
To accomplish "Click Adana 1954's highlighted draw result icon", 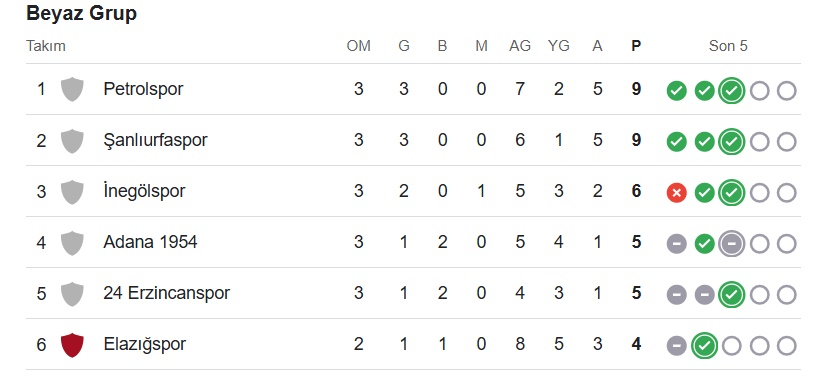I will point(732,244).
